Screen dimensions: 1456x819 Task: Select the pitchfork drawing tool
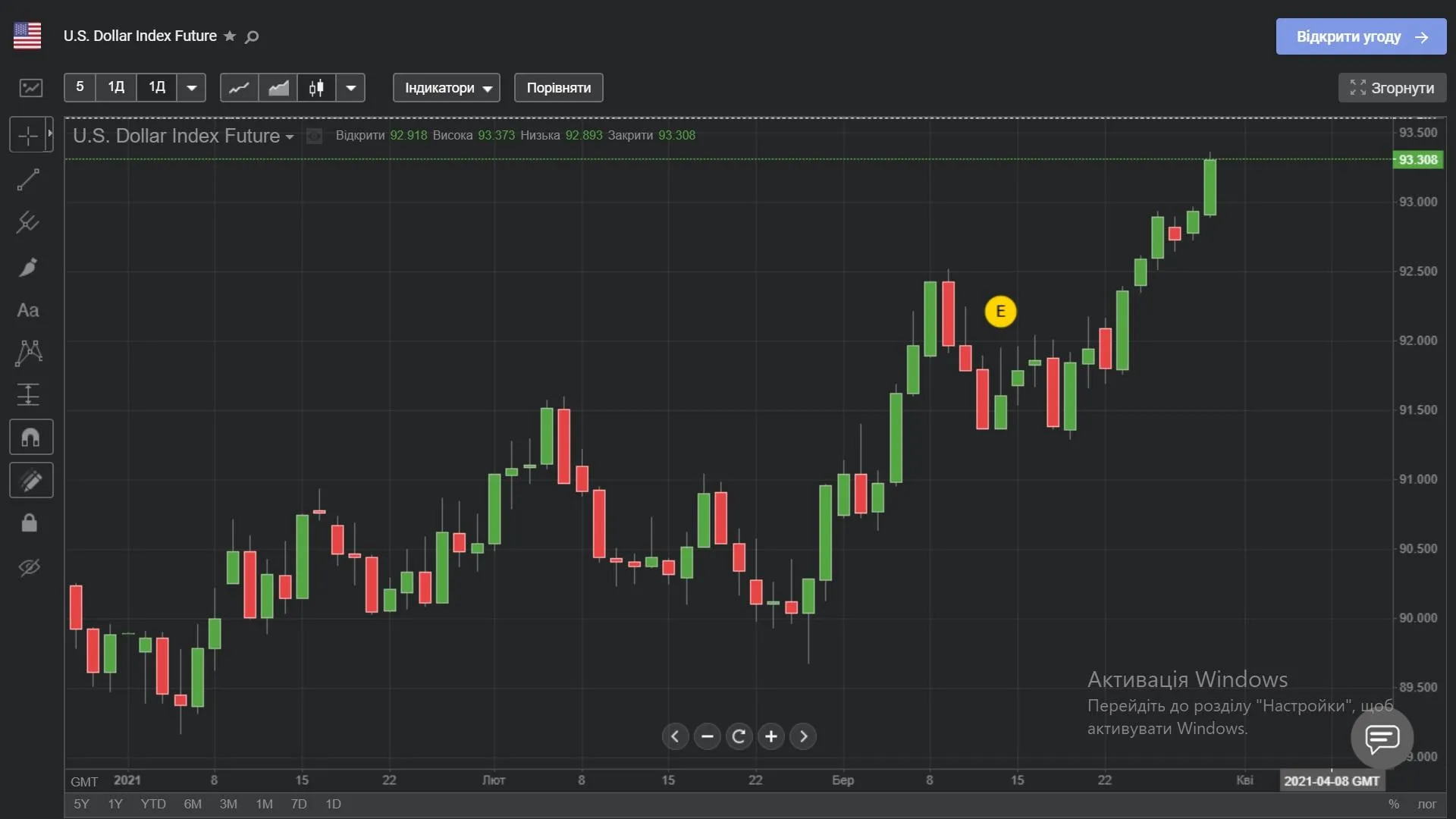click(x=28, y=222)
